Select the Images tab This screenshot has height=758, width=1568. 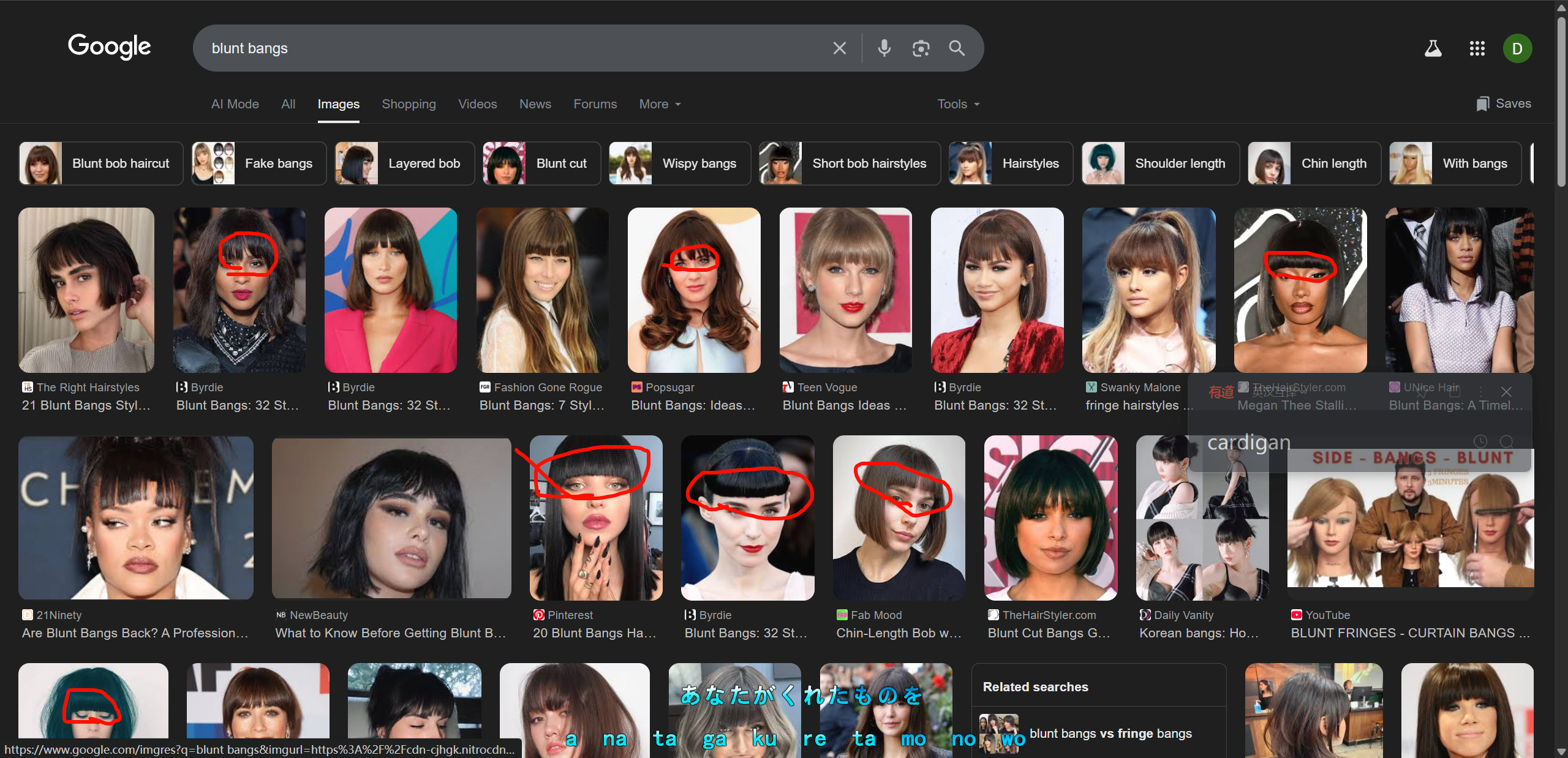[338, 104]
